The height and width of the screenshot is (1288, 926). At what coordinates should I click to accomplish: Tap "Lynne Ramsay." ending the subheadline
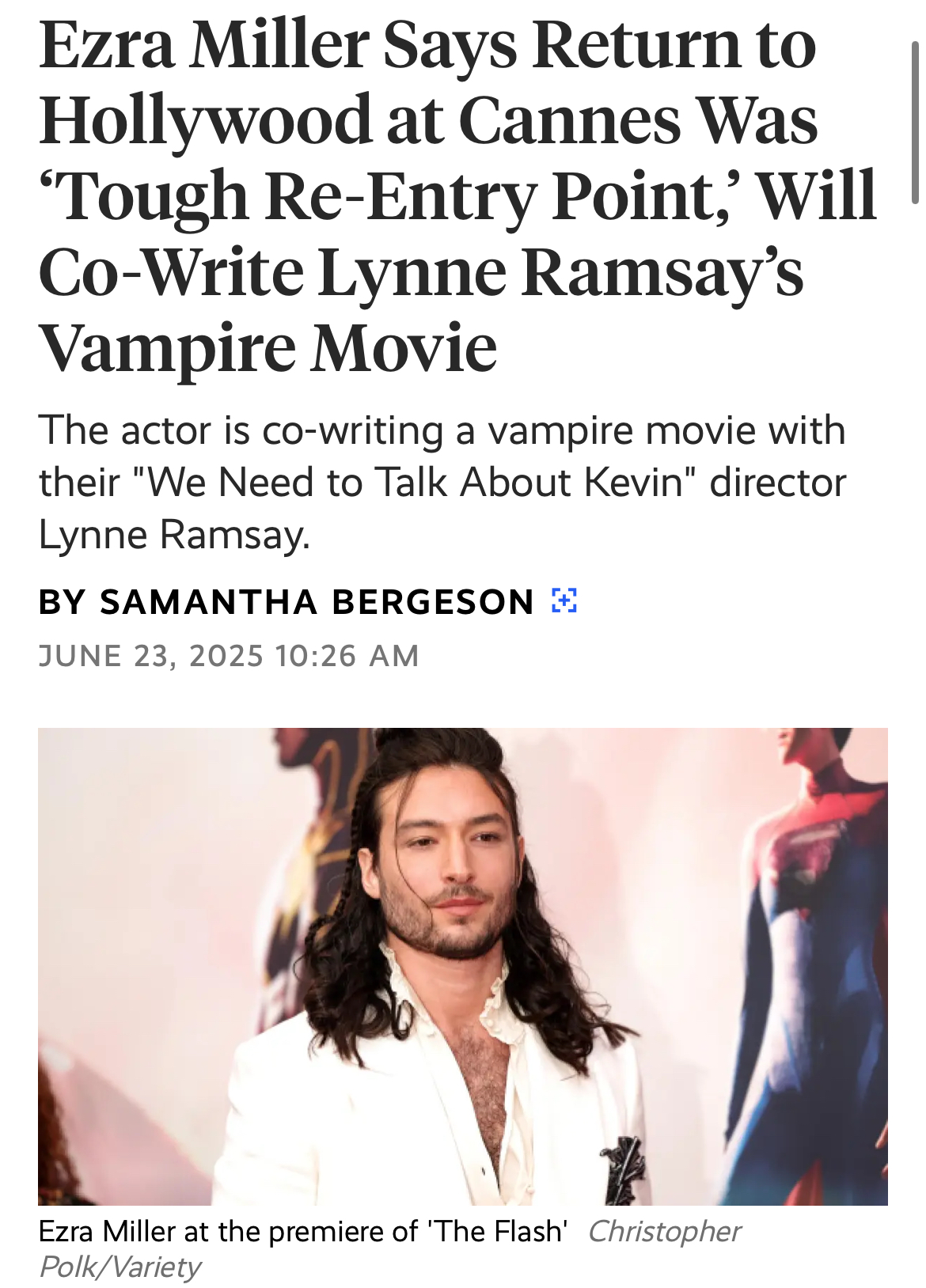coord(174,536)
